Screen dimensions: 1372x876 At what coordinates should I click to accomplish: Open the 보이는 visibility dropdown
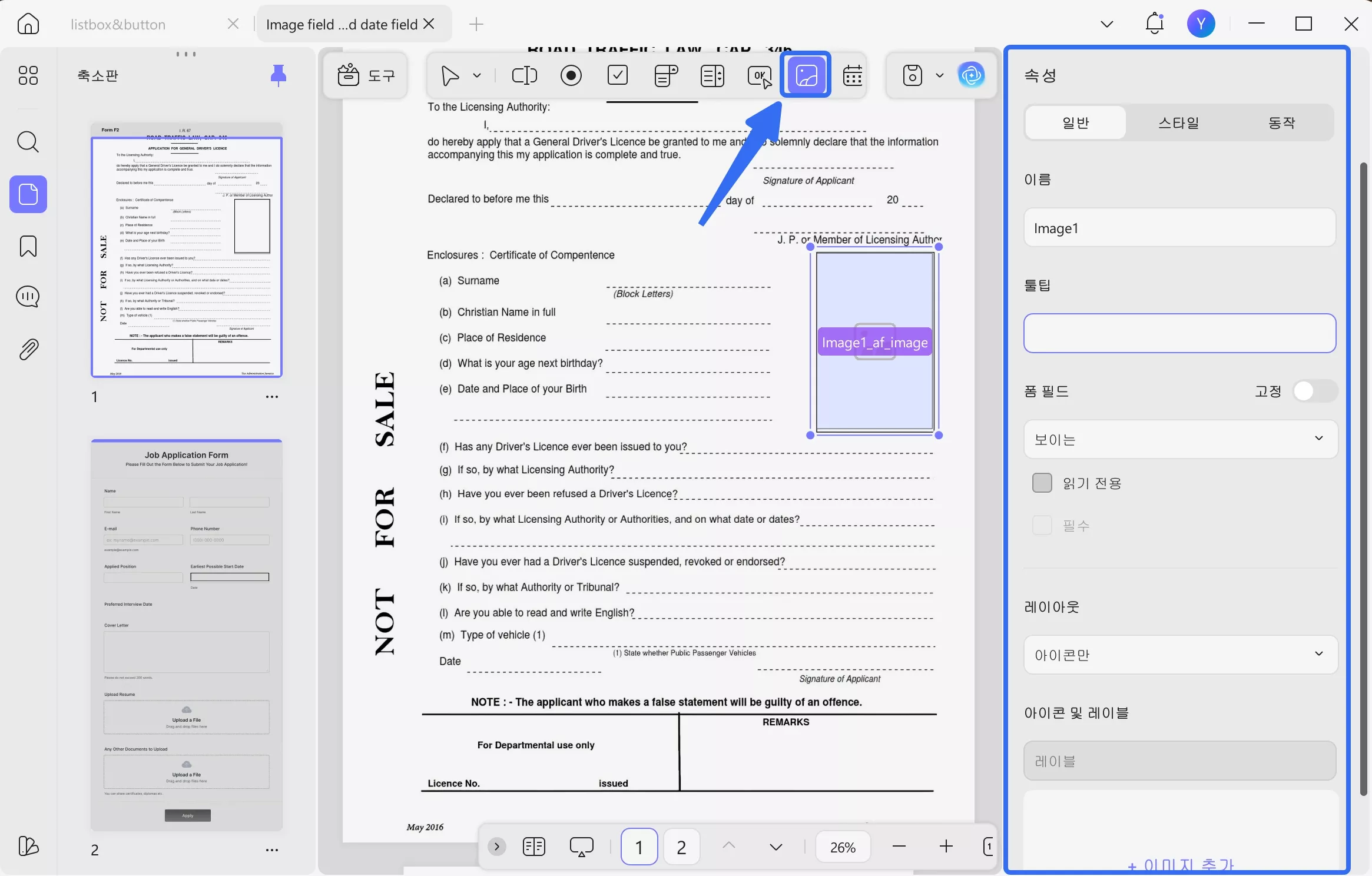click(1180, 439)
